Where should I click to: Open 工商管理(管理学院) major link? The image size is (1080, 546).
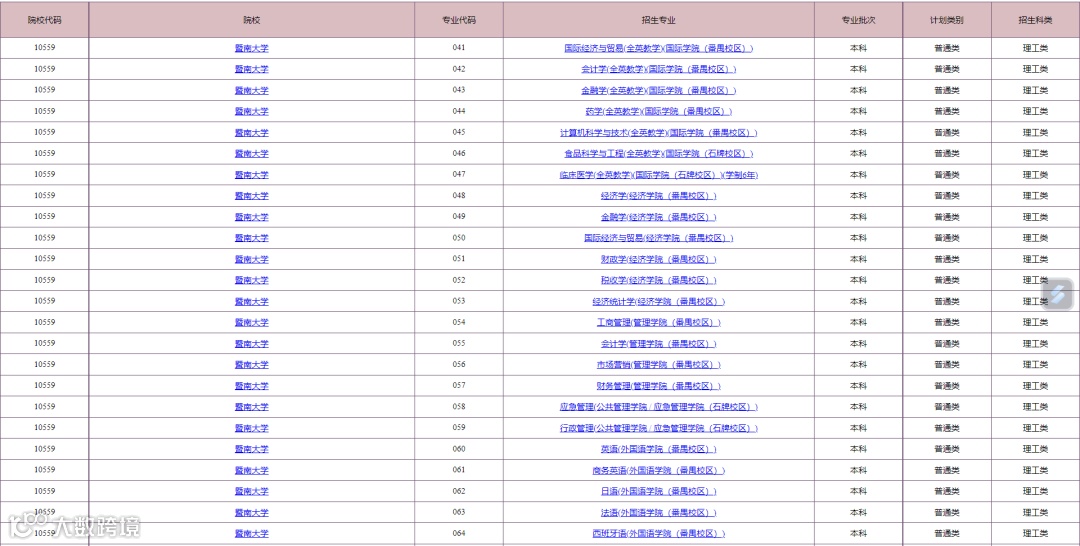(658, 322)
